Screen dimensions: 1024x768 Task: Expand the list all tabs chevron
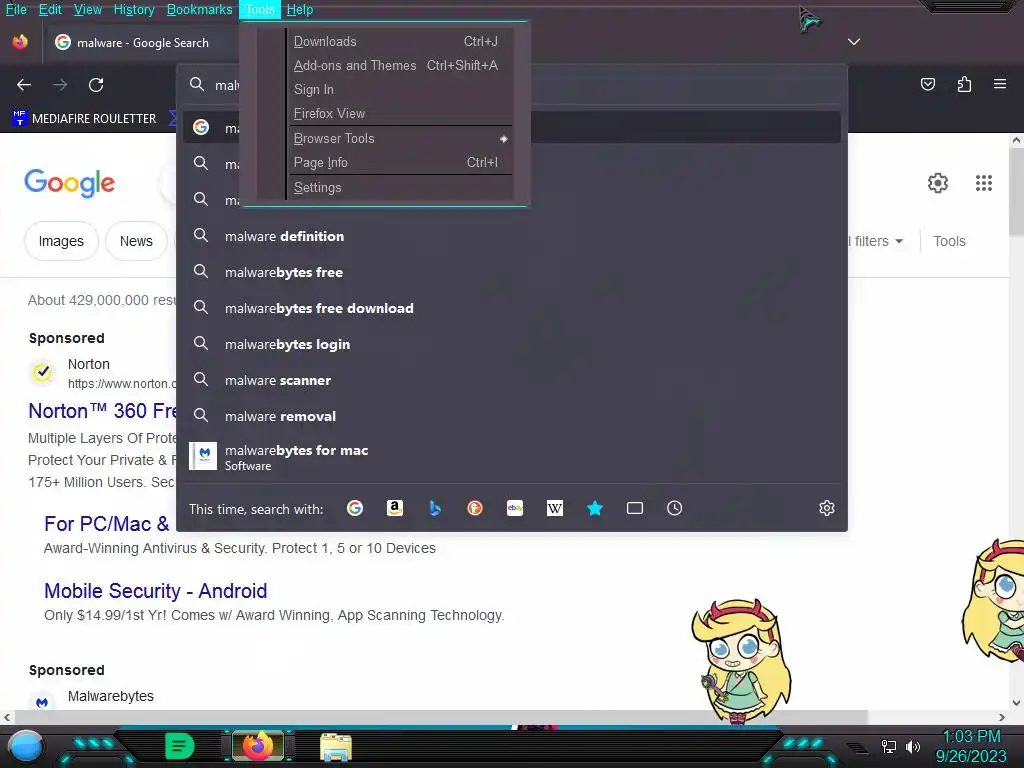(854, 42)
